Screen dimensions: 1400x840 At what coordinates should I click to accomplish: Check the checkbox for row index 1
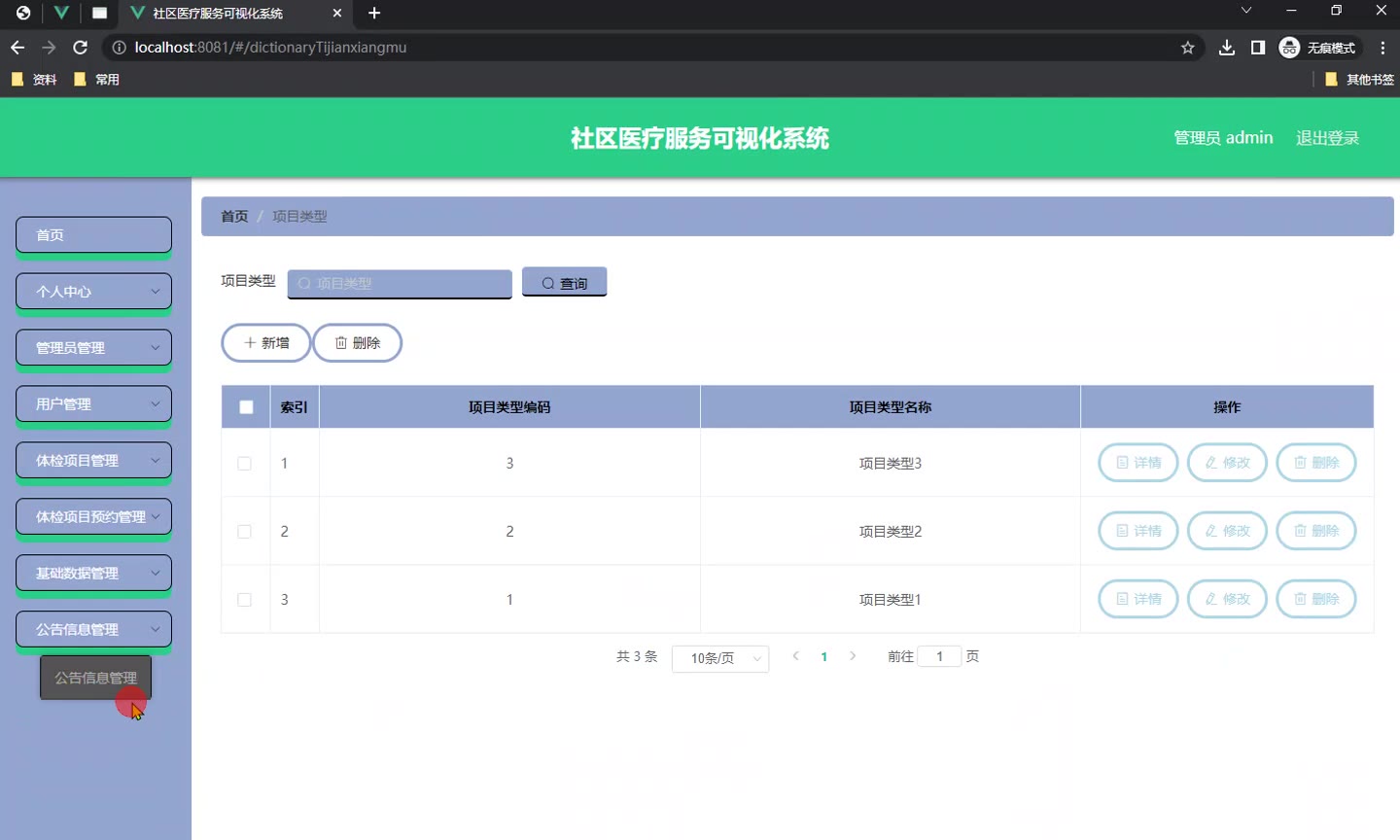pos(245,464)
